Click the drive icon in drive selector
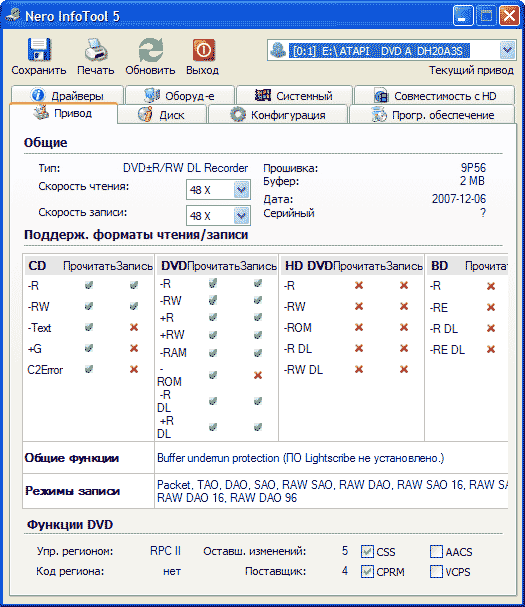Viewport: 525px width, 607px height. [278, 50]
